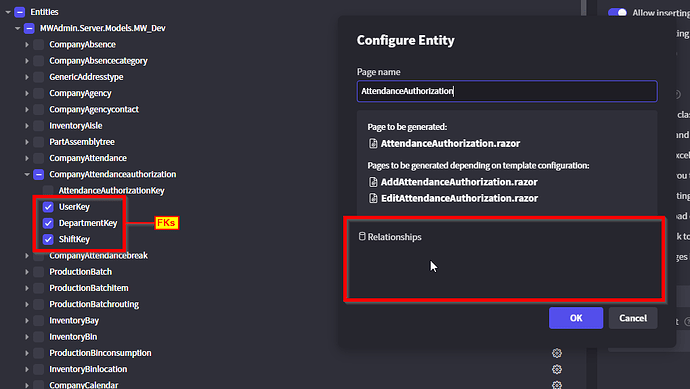Viewport: 690px width, 389px height.
Task: Select the PartAssemblytree entity label
Action: [82, 142]
